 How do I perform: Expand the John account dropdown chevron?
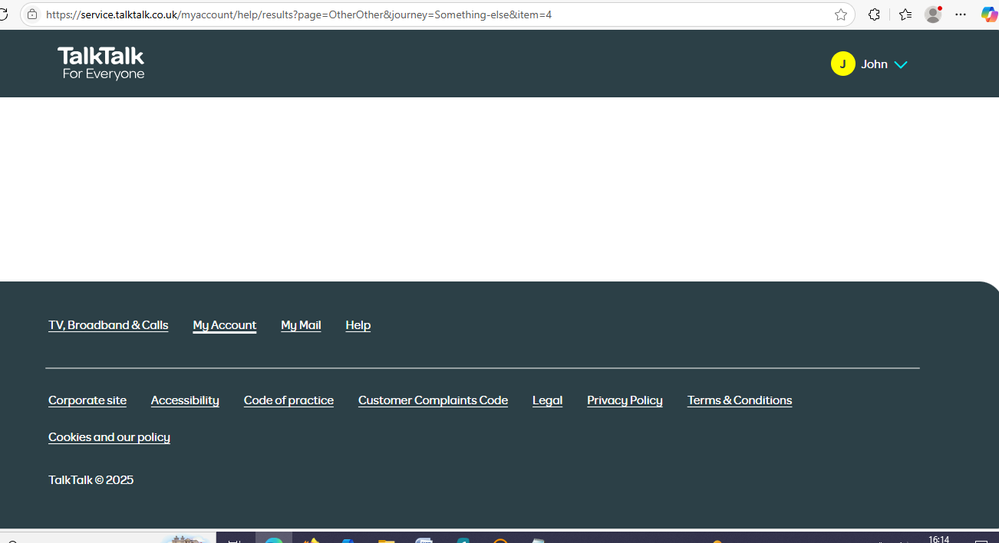[900, 64]
